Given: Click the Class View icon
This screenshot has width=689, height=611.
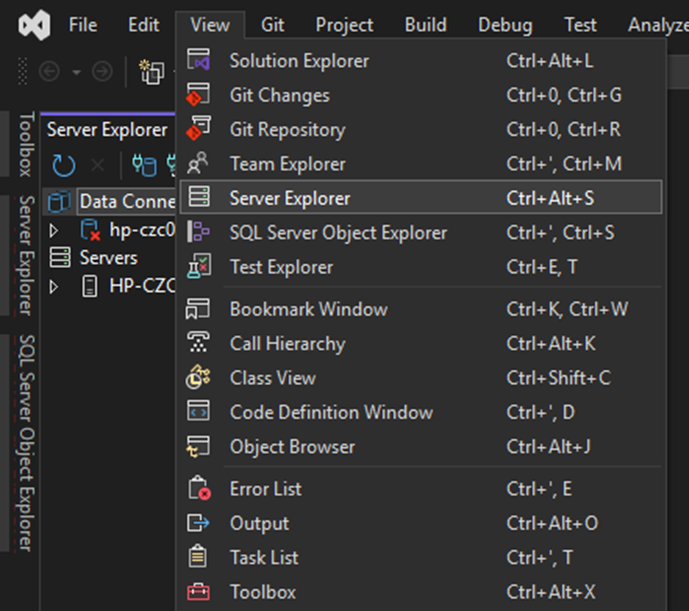Looking at the screenshot, I should point(199,378).
